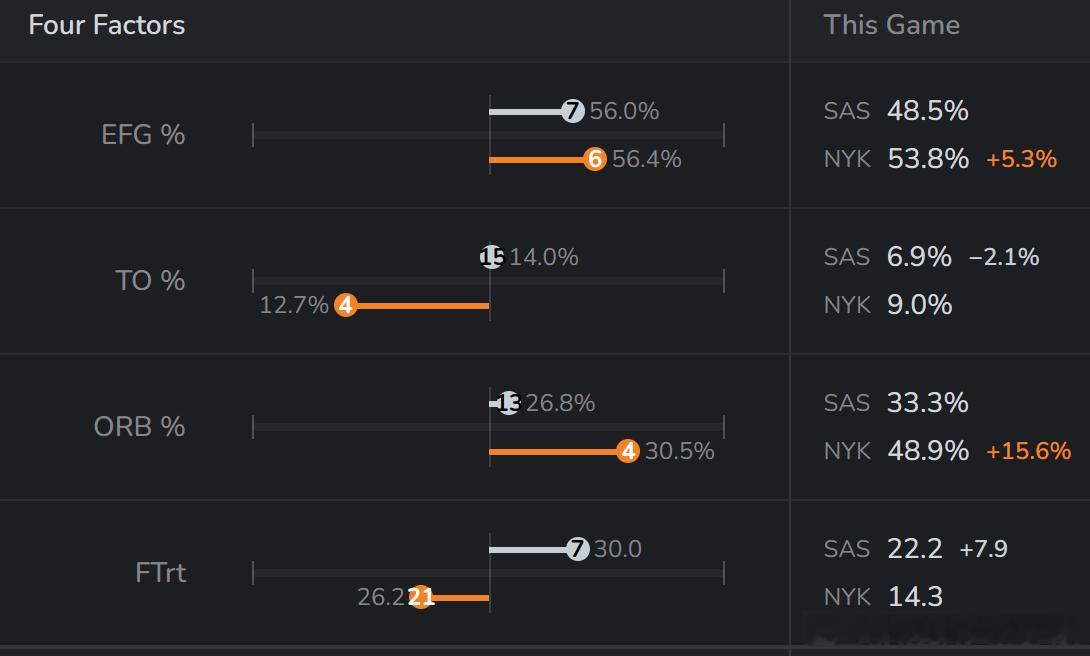This screenshot has width=1090, height=656.
Task: Click the NYK FTrt rank 21 marker
Action: [421, 597]
